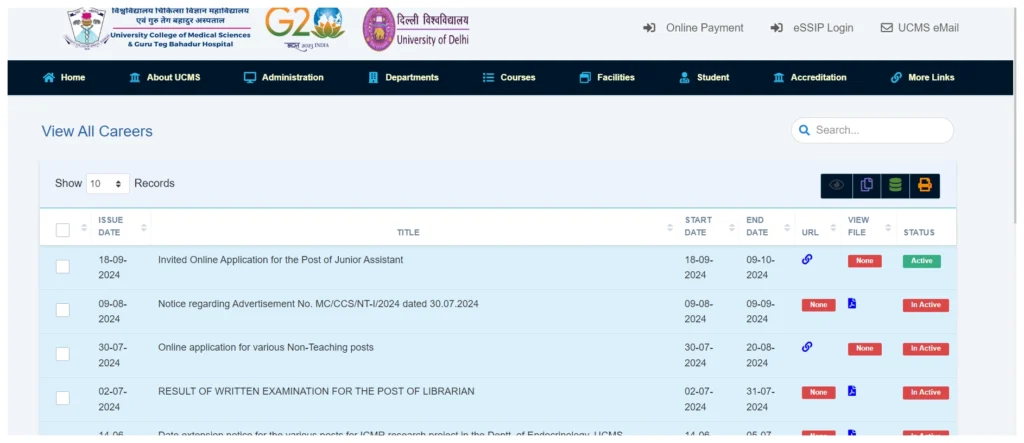Click the green database export icon
The image size is (1024, 443).
pos(895,186)
